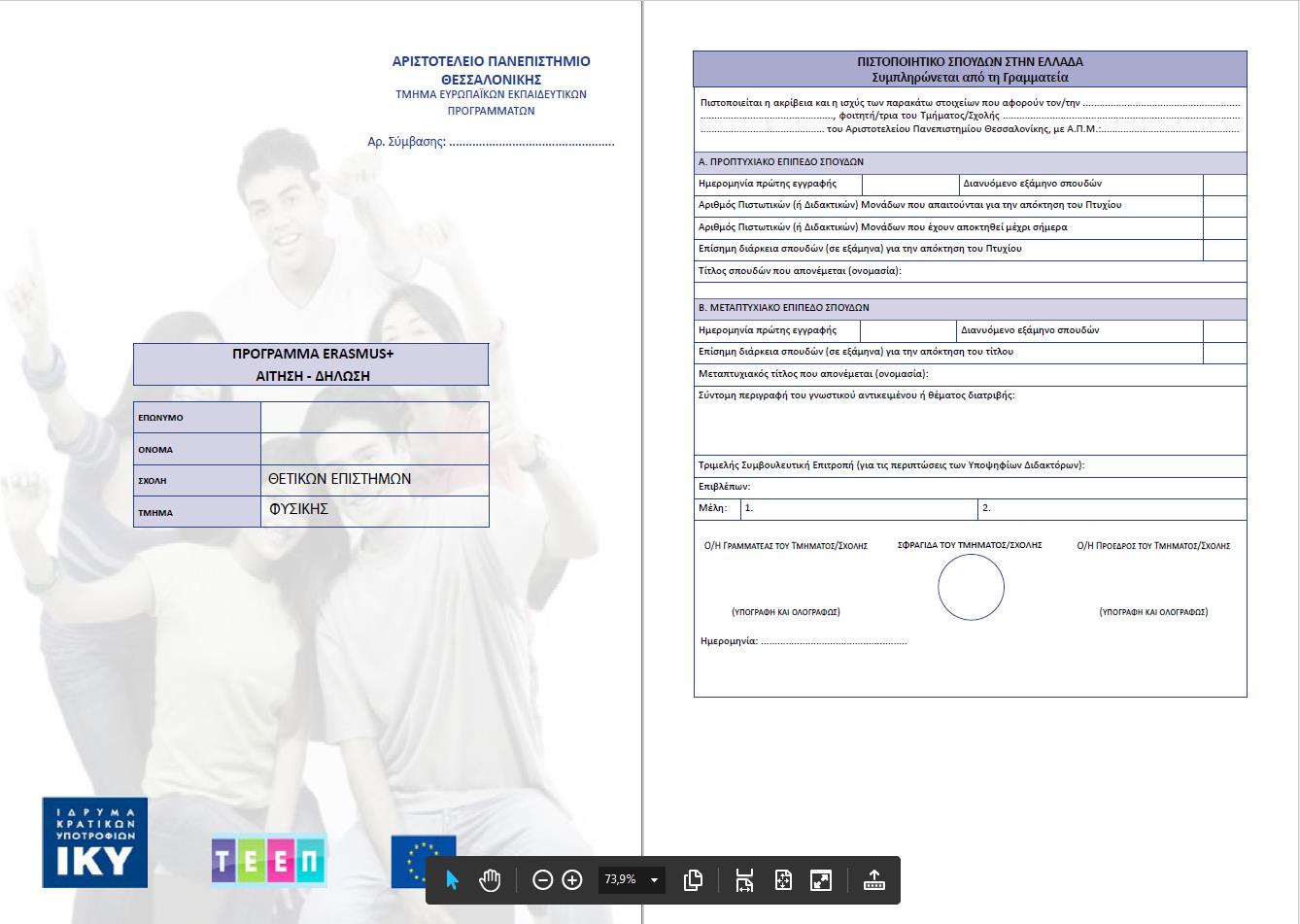The width and height of the screenshot is (1300, 924).
Task: Click the Πιστοποιείται η ακρίβεια paragraph
Action: pyautogui.click(x=970, y=116)
